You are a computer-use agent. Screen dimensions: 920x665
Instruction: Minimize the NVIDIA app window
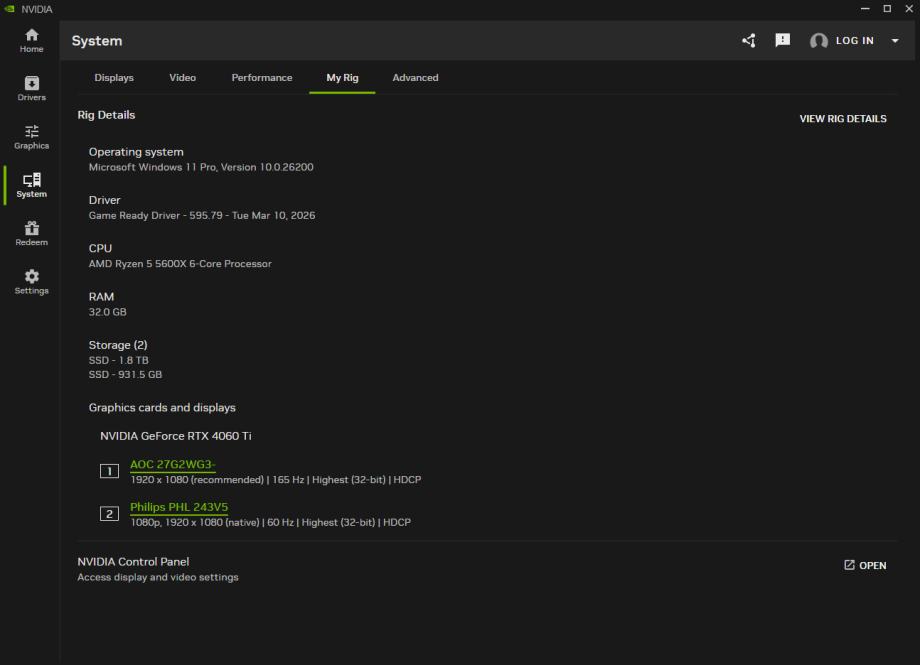(865, 9)
